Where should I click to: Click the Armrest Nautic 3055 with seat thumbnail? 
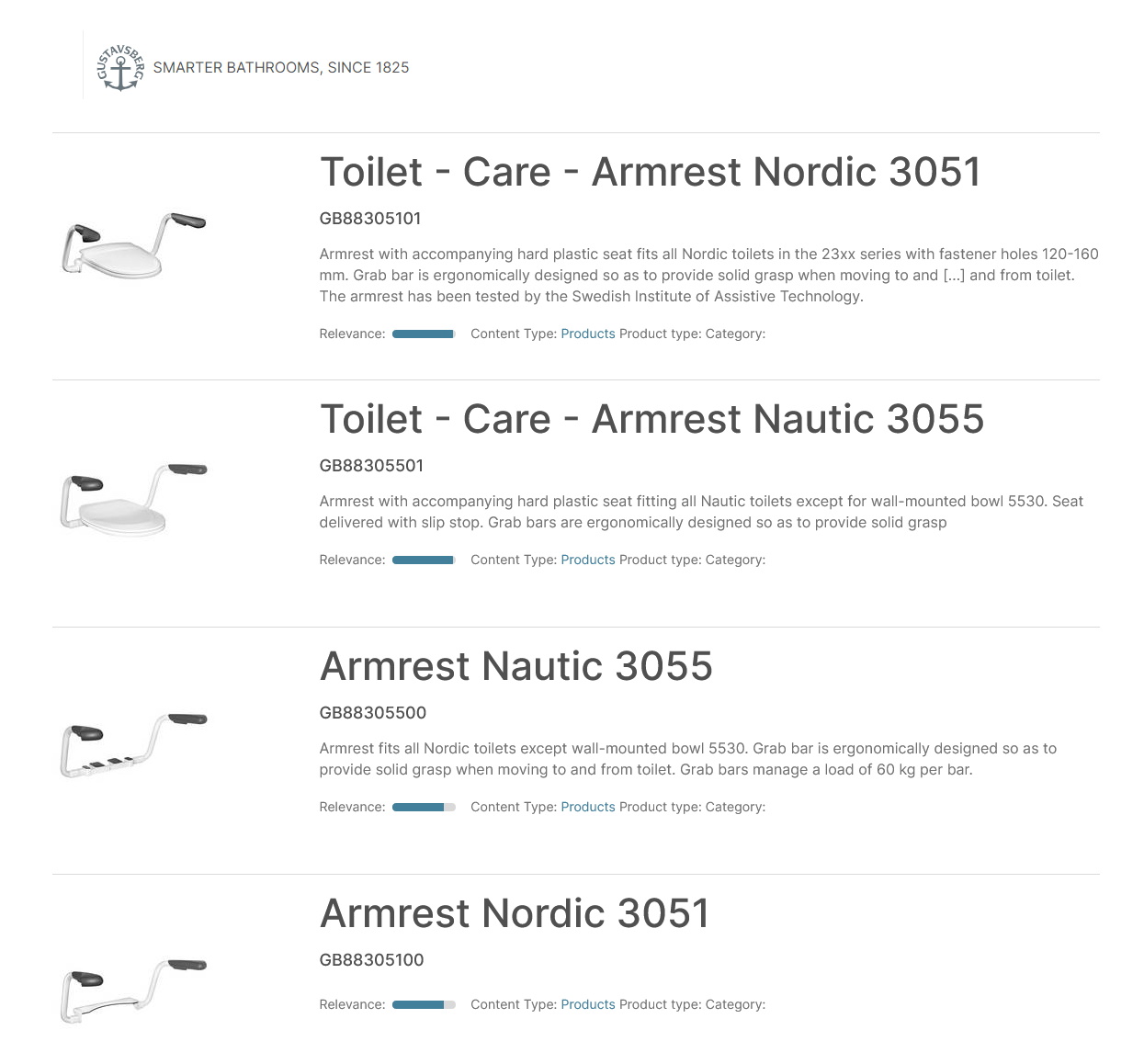pyautogui.click(x=134, y=499)
